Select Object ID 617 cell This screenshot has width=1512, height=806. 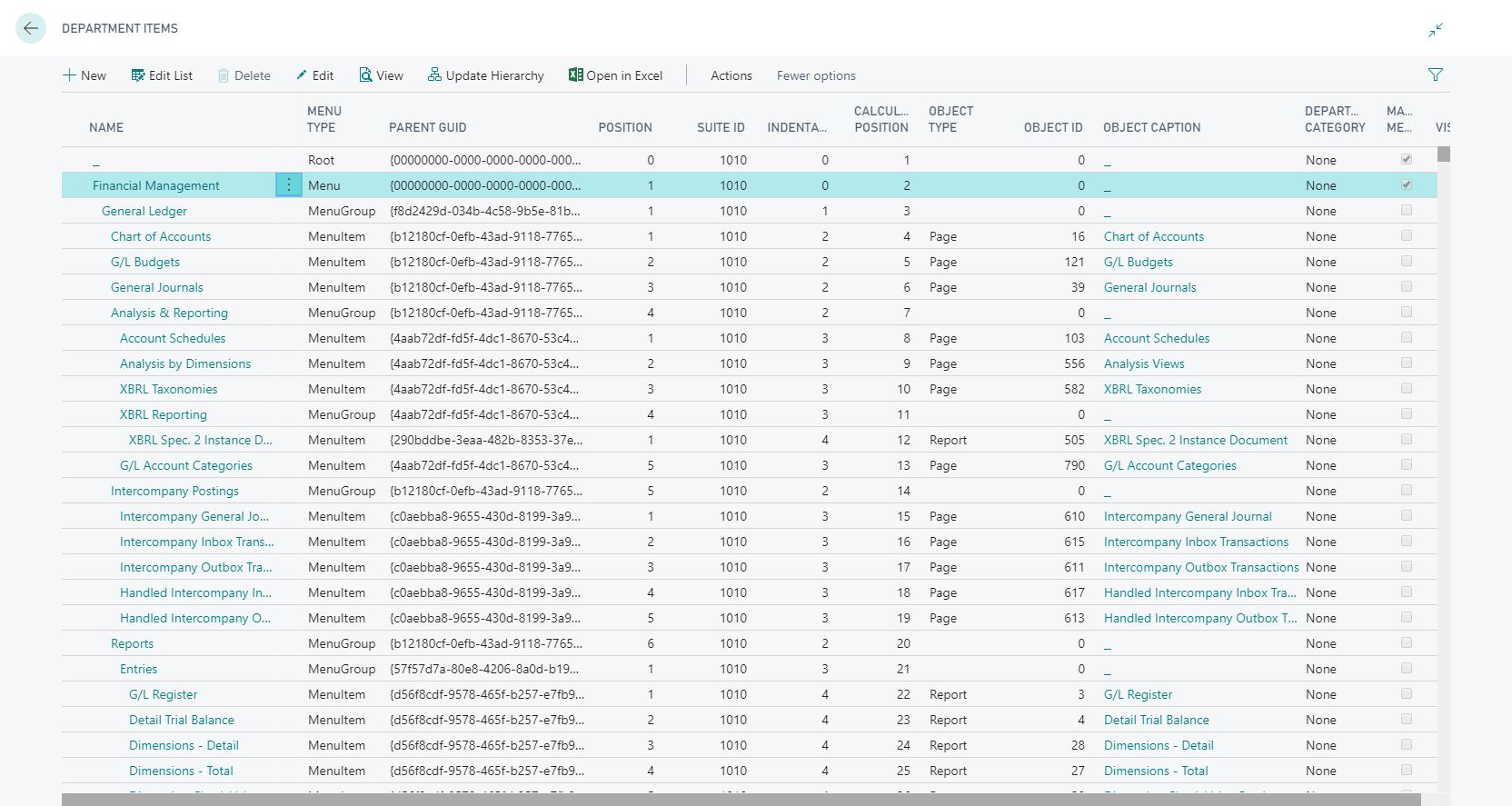tap(1075, 592)
